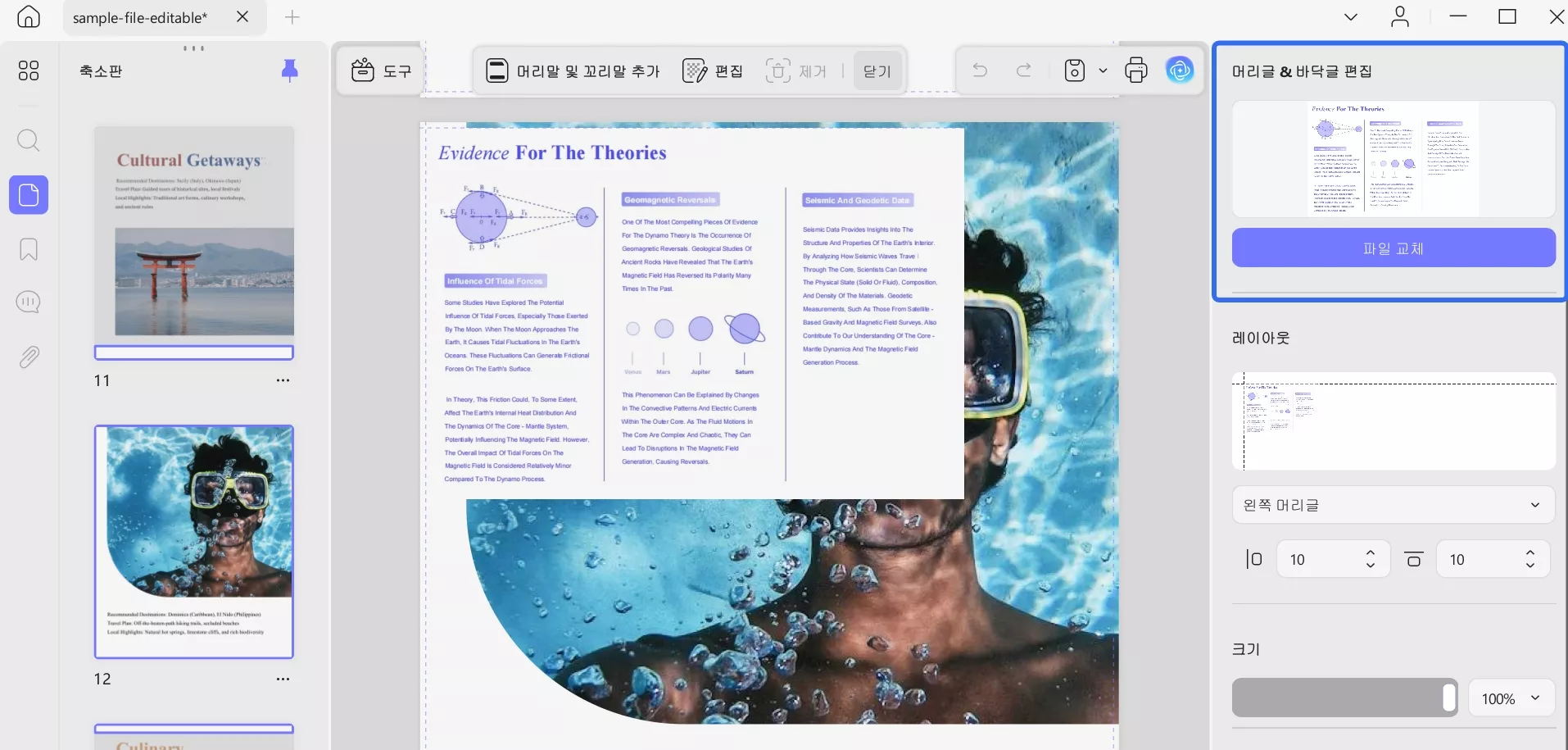1568x750 pixels.
Task: Click the Geomagnetic Reversals label
Action: (x=670, y=200)
